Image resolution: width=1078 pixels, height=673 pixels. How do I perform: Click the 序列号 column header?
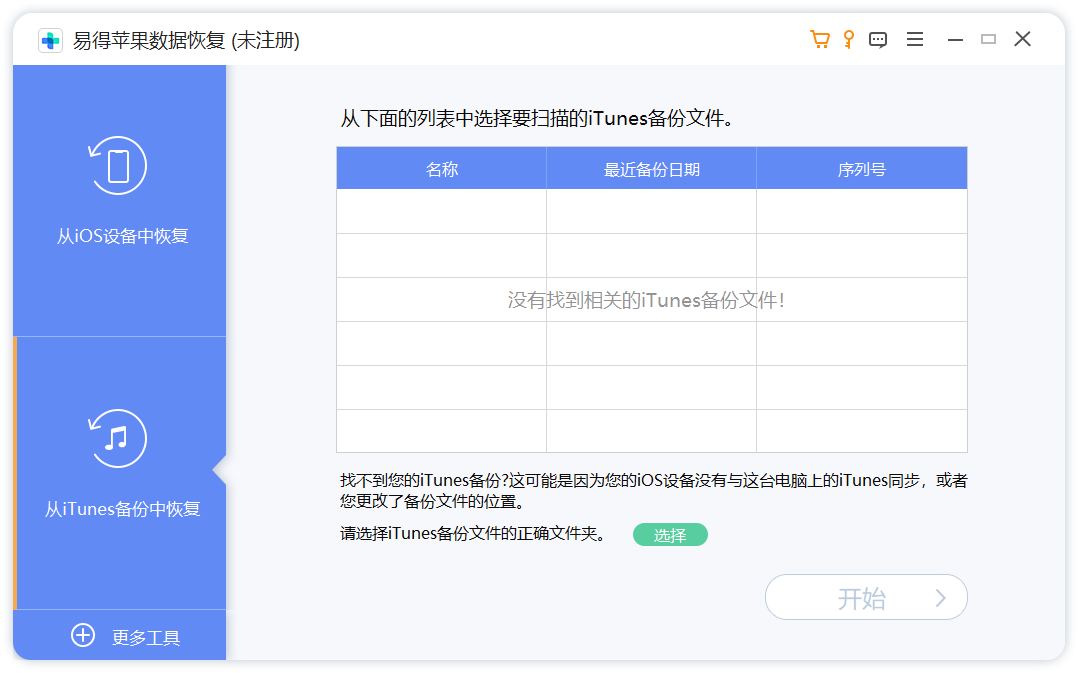click(x=862, y=167)
